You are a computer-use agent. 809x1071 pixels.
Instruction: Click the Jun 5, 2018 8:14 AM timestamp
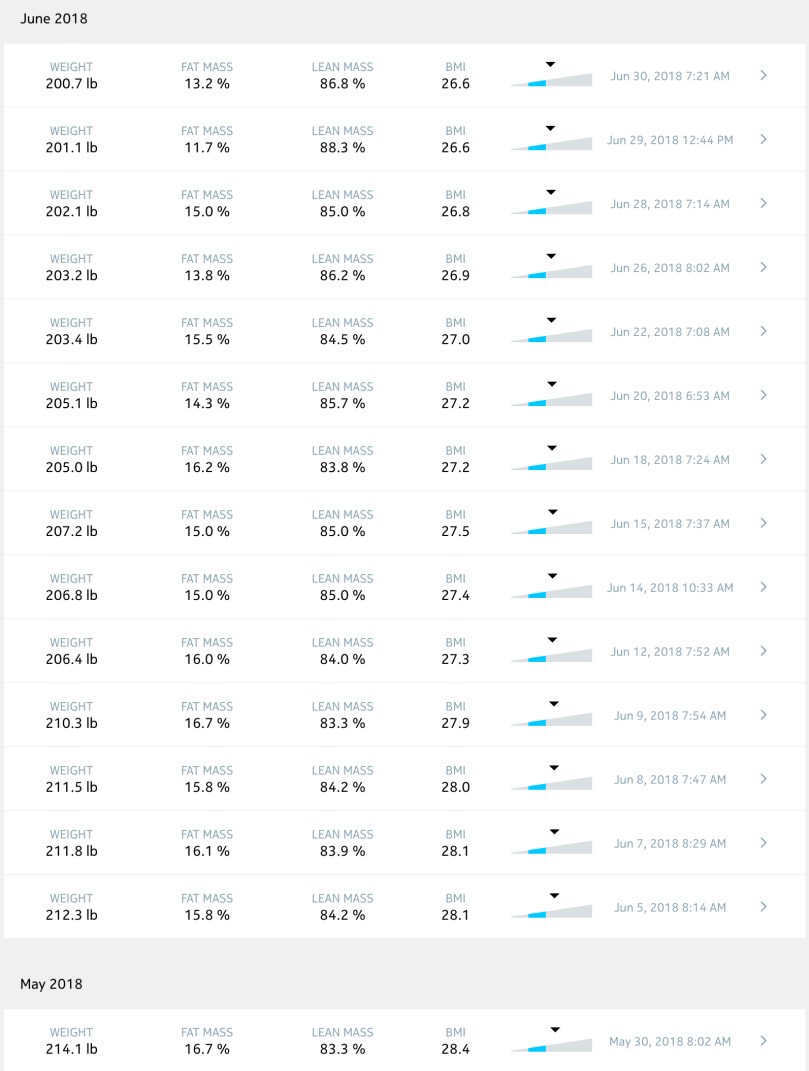[669, 907]
